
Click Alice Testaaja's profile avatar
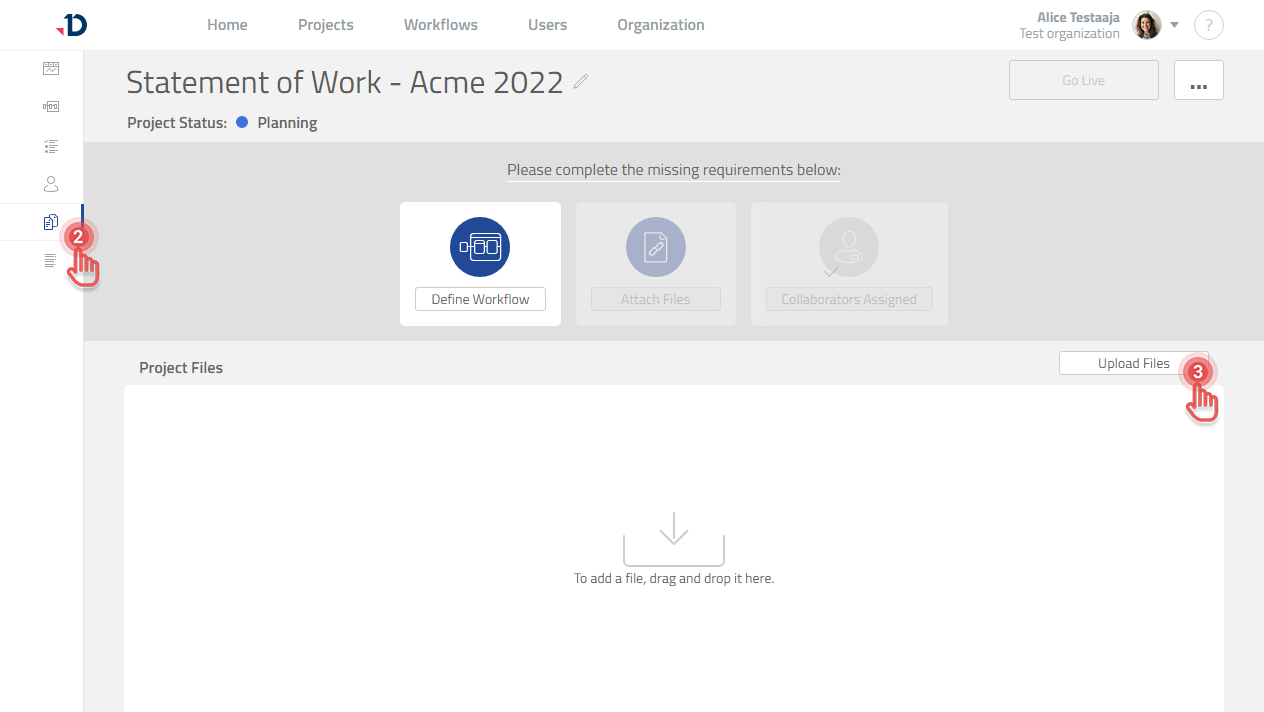tap(1146, 25)
